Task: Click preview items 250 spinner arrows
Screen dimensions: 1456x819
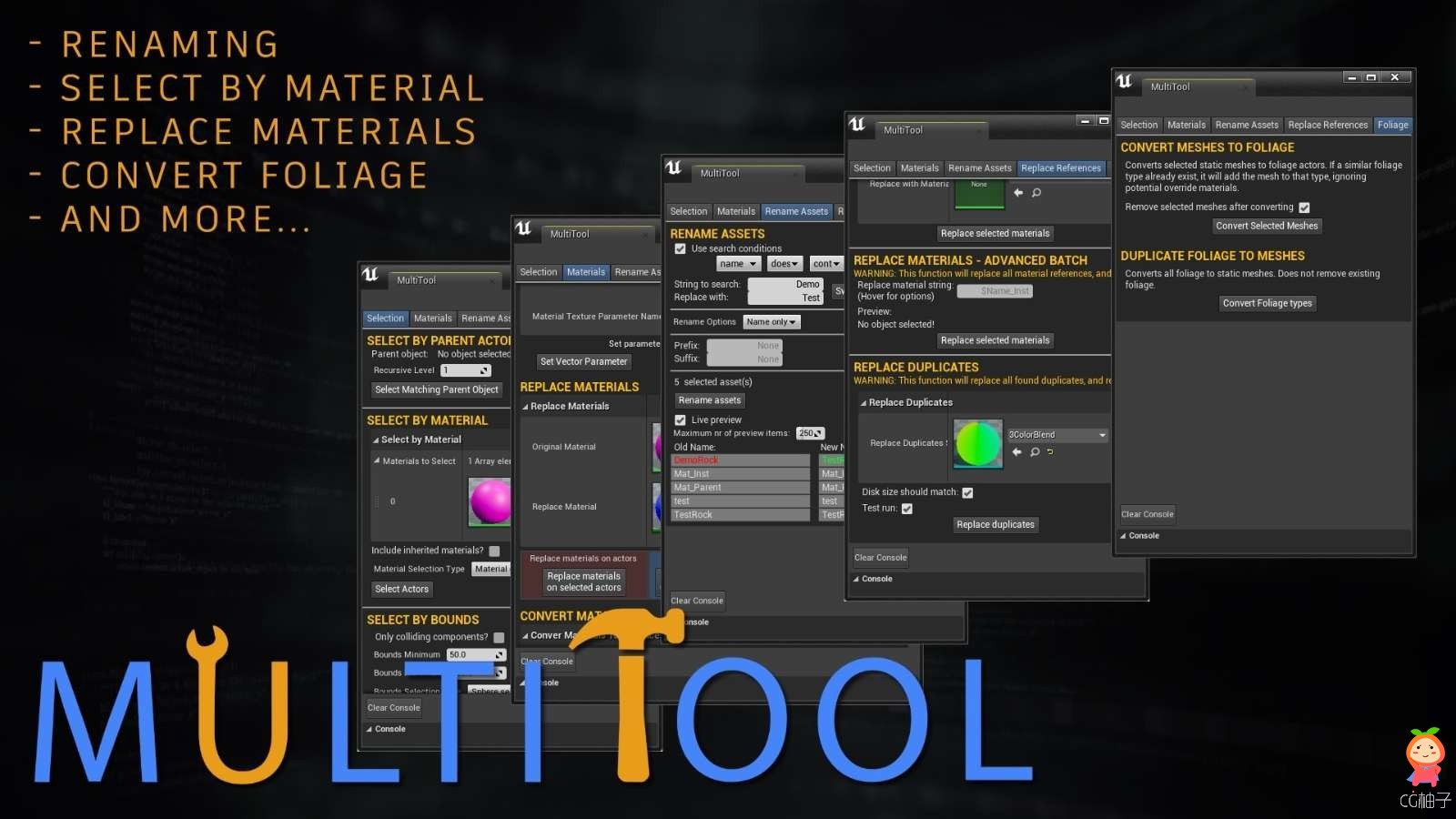Action: tap(819, 433)
